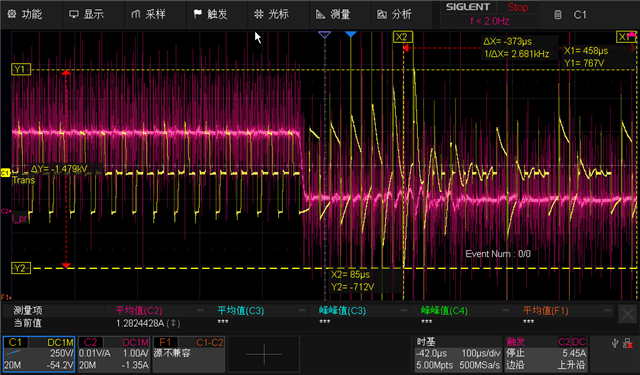Click the clipboard icon beside C1
Viewport: 640px width, 375px height.
pyautogui.click(x=558, y=15)
